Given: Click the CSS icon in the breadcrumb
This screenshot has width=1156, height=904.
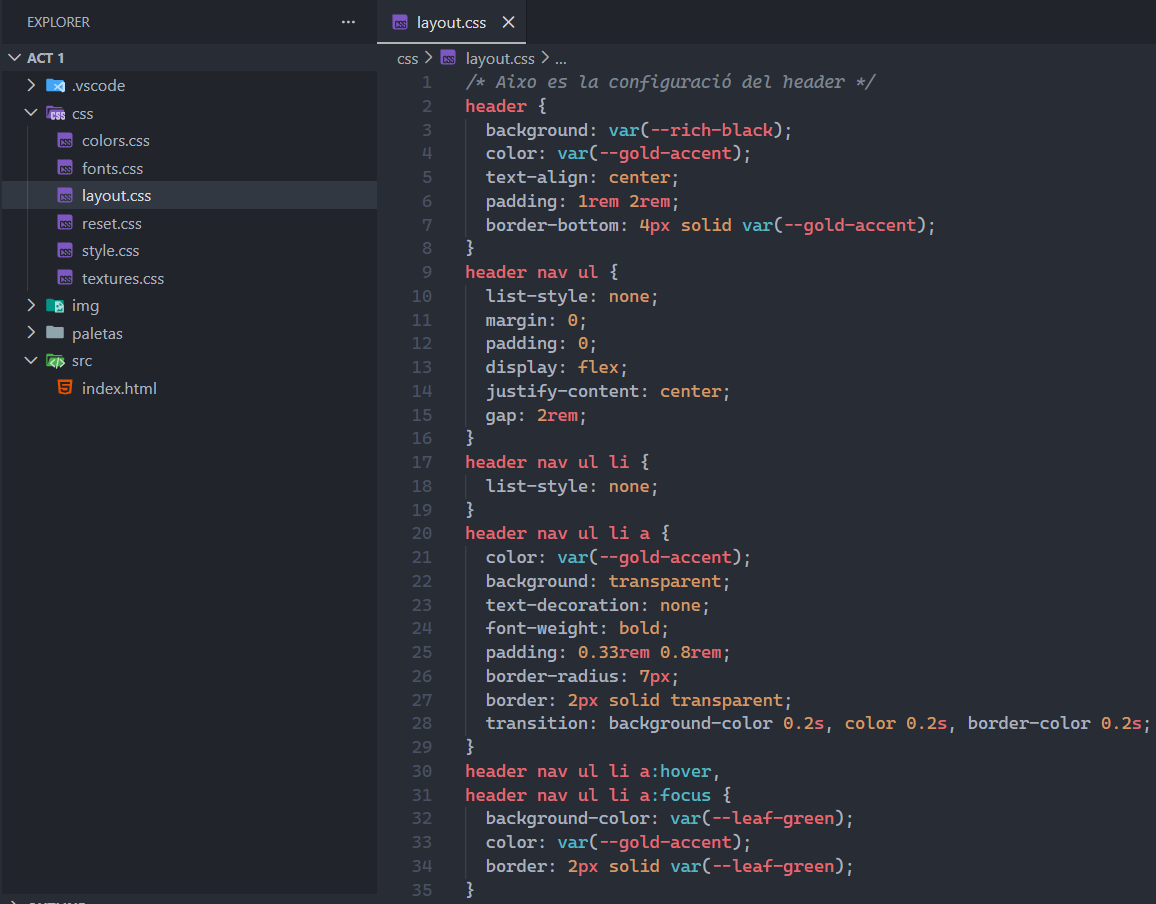Looking at the screenshot, I should tap(448, 59).
